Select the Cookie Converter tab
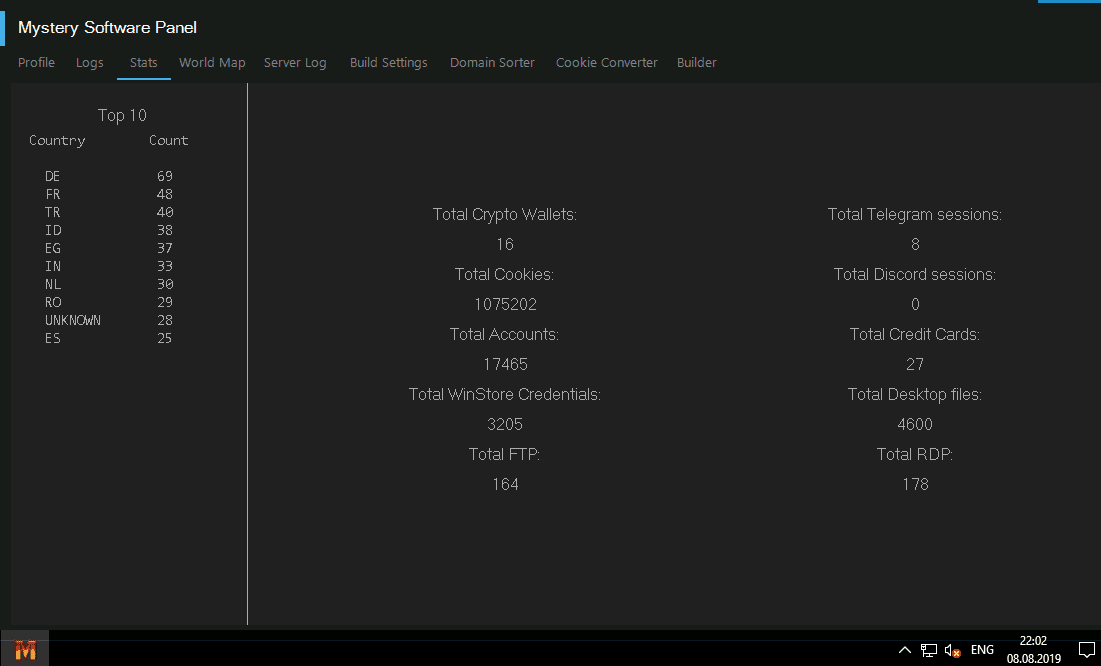This screenshot has width=1101, height=666. pyautogui.click(x=607, y=63)
